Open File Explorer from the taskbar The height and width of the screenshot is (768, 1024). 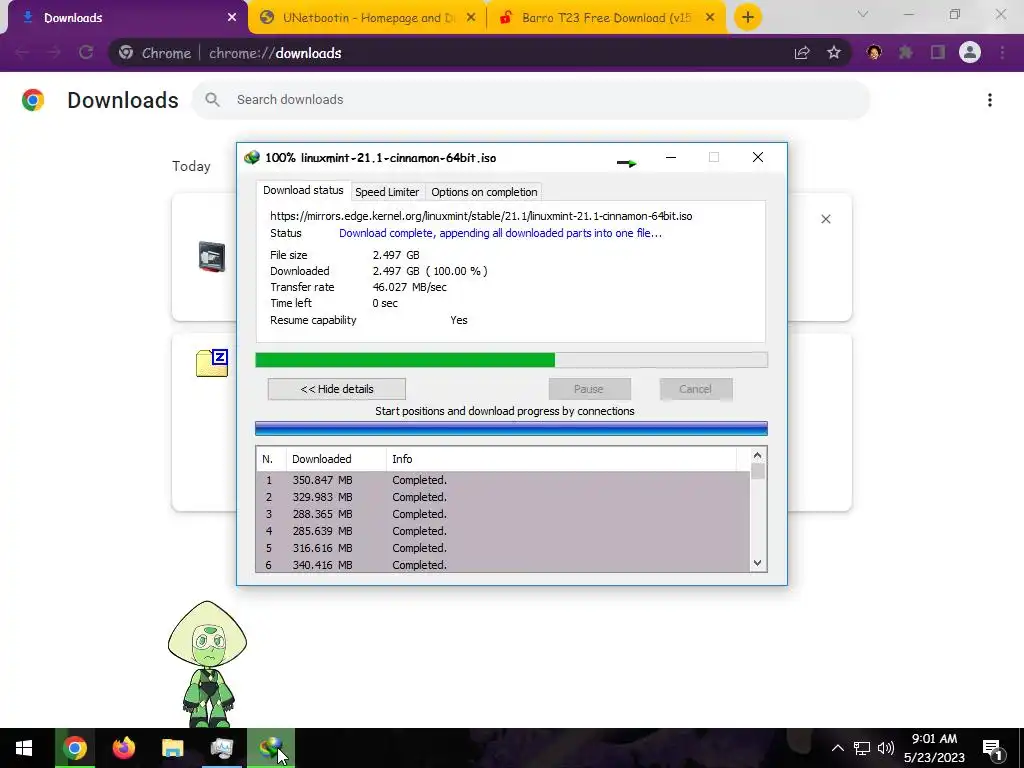(172, 748)
